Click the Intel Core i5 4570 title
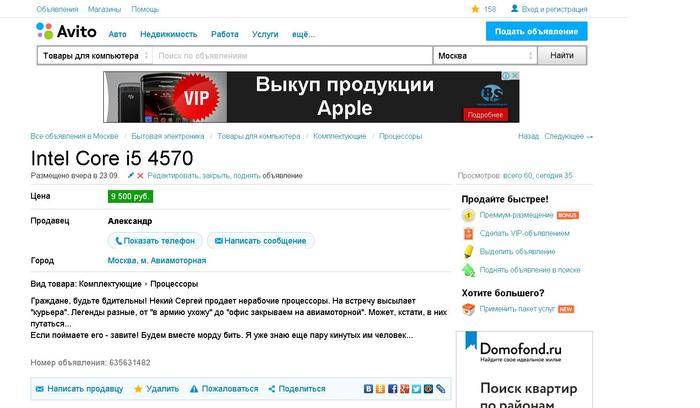Viewport: 700px width, 408px height. (x=112, y=158)
